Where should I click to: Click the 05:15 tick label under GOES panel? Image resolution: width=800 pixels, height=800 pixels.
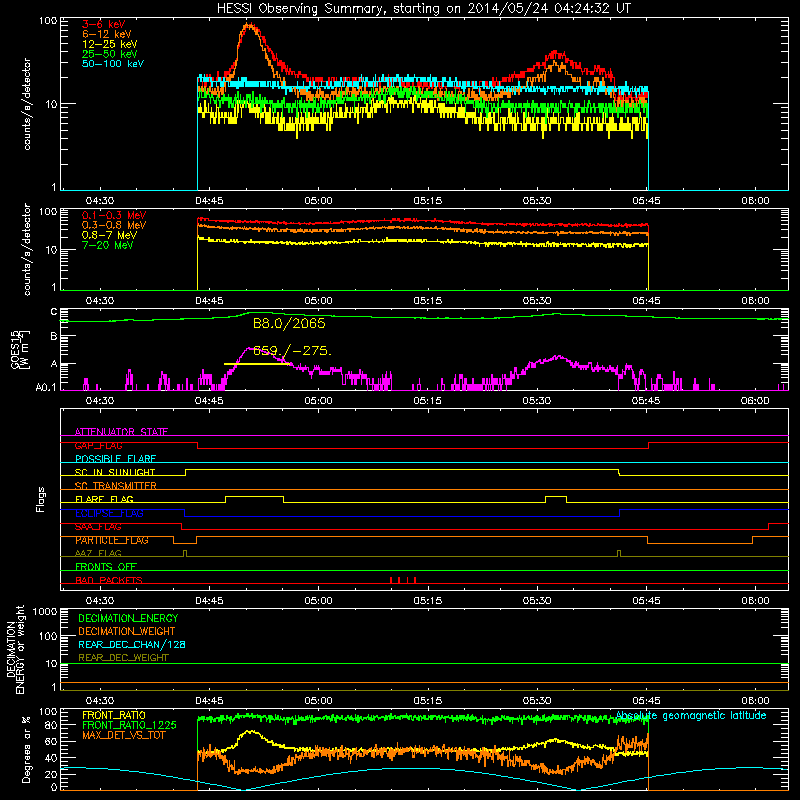[x=428, y=401]
